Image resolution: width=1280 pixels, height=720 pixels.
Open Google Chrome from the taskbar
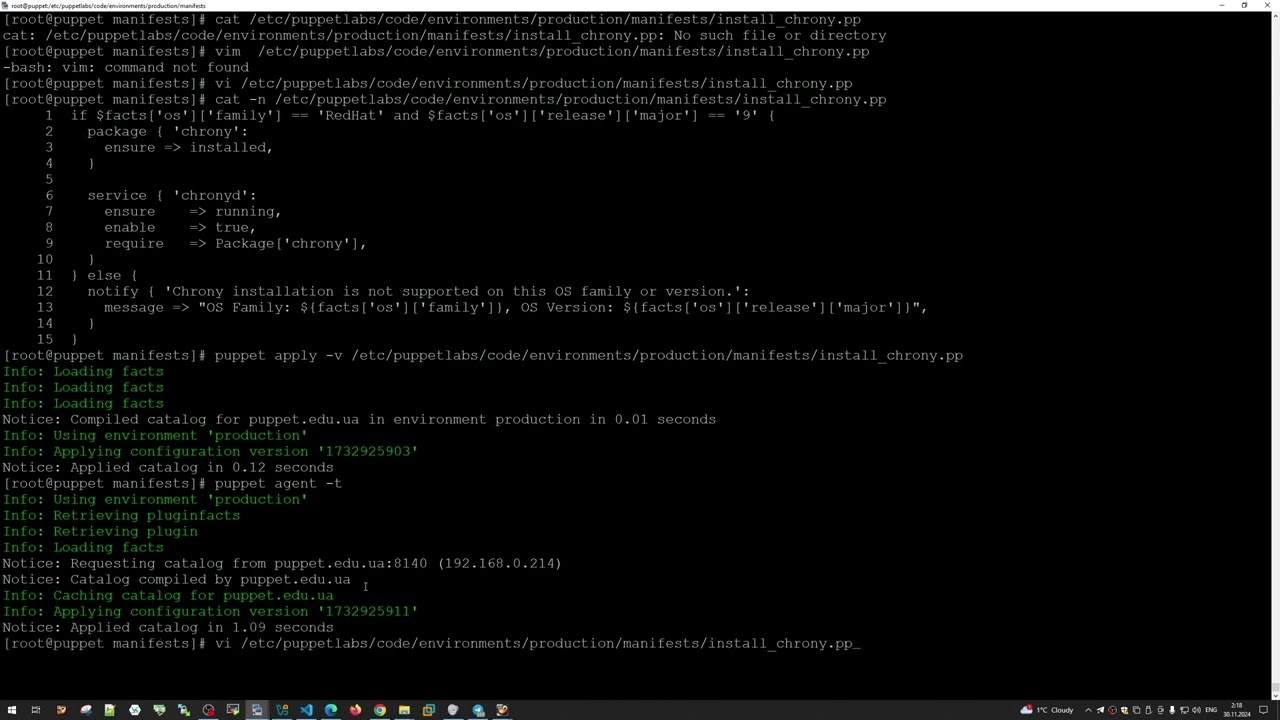tap(380, 710)
